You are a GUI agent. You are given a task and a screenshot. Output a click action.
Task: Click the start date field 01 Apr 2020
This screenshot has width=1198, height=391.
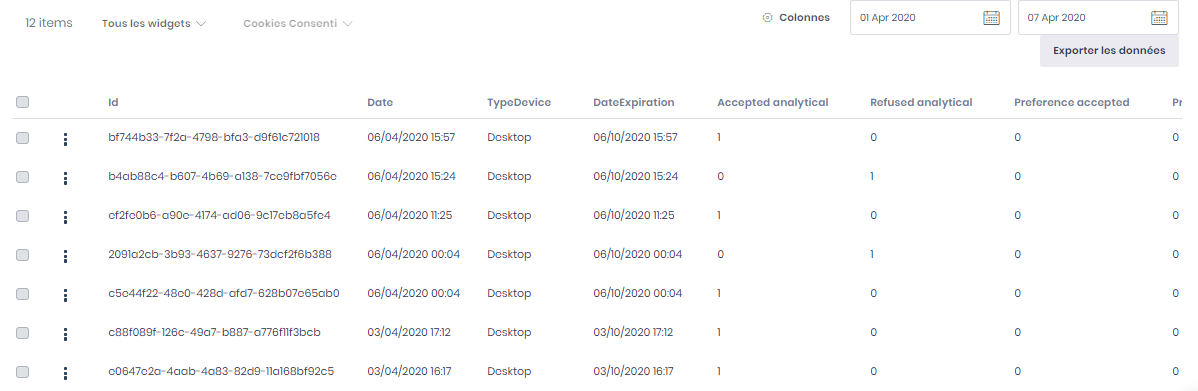(930, 18)
